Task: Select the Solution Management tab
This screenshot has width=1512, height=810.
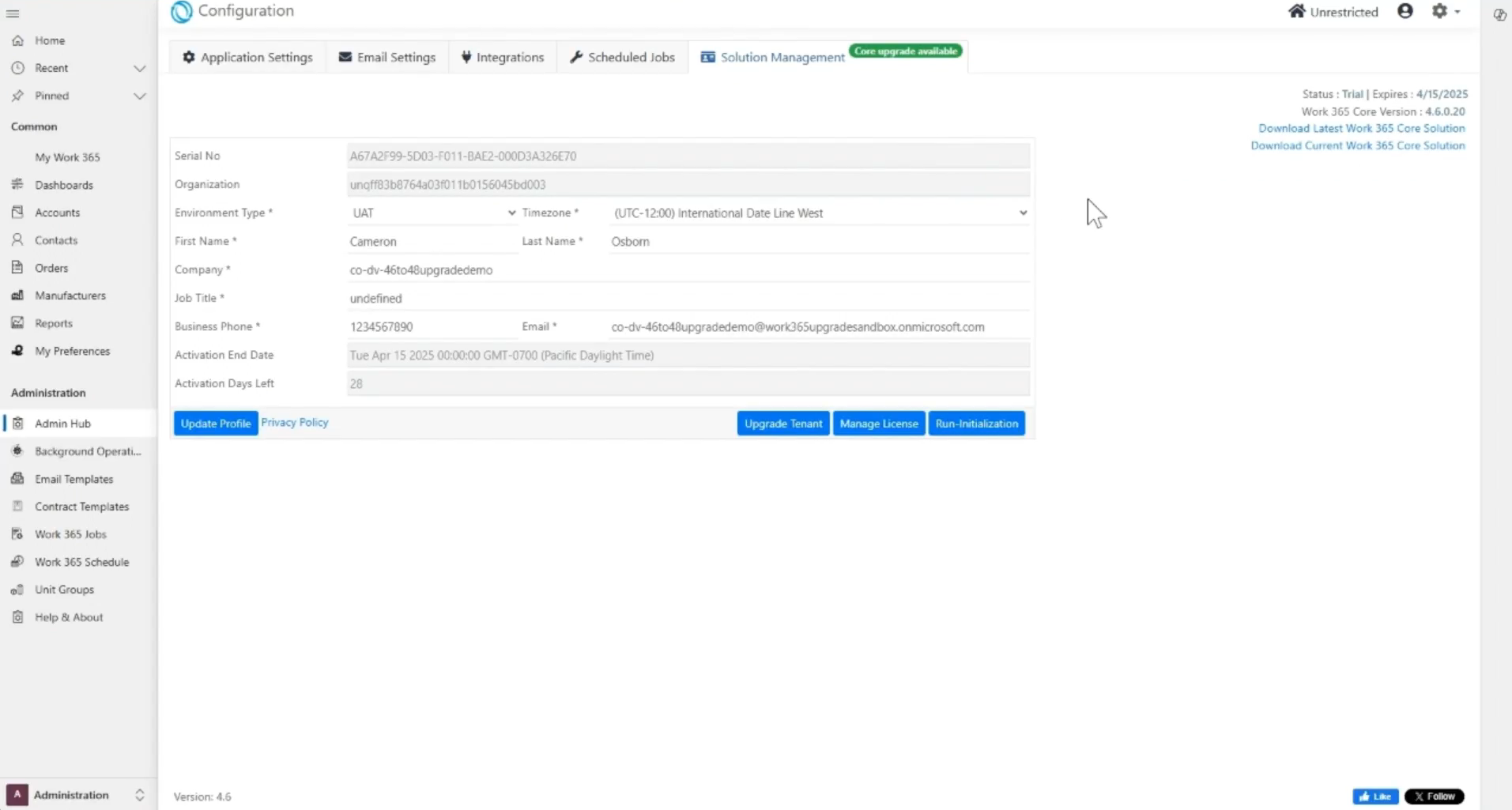Action: pos(772,58)
